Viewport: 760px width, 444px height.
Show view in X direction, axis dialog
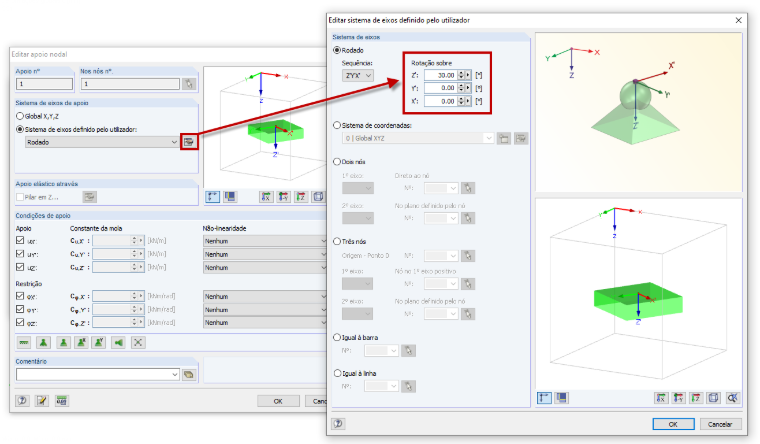coord(661,398)
